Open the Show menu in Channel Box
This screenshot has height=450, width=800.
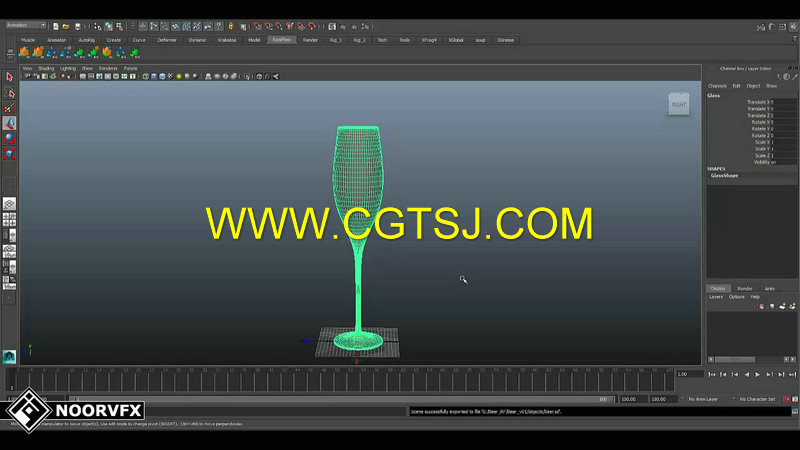(771, 86)
